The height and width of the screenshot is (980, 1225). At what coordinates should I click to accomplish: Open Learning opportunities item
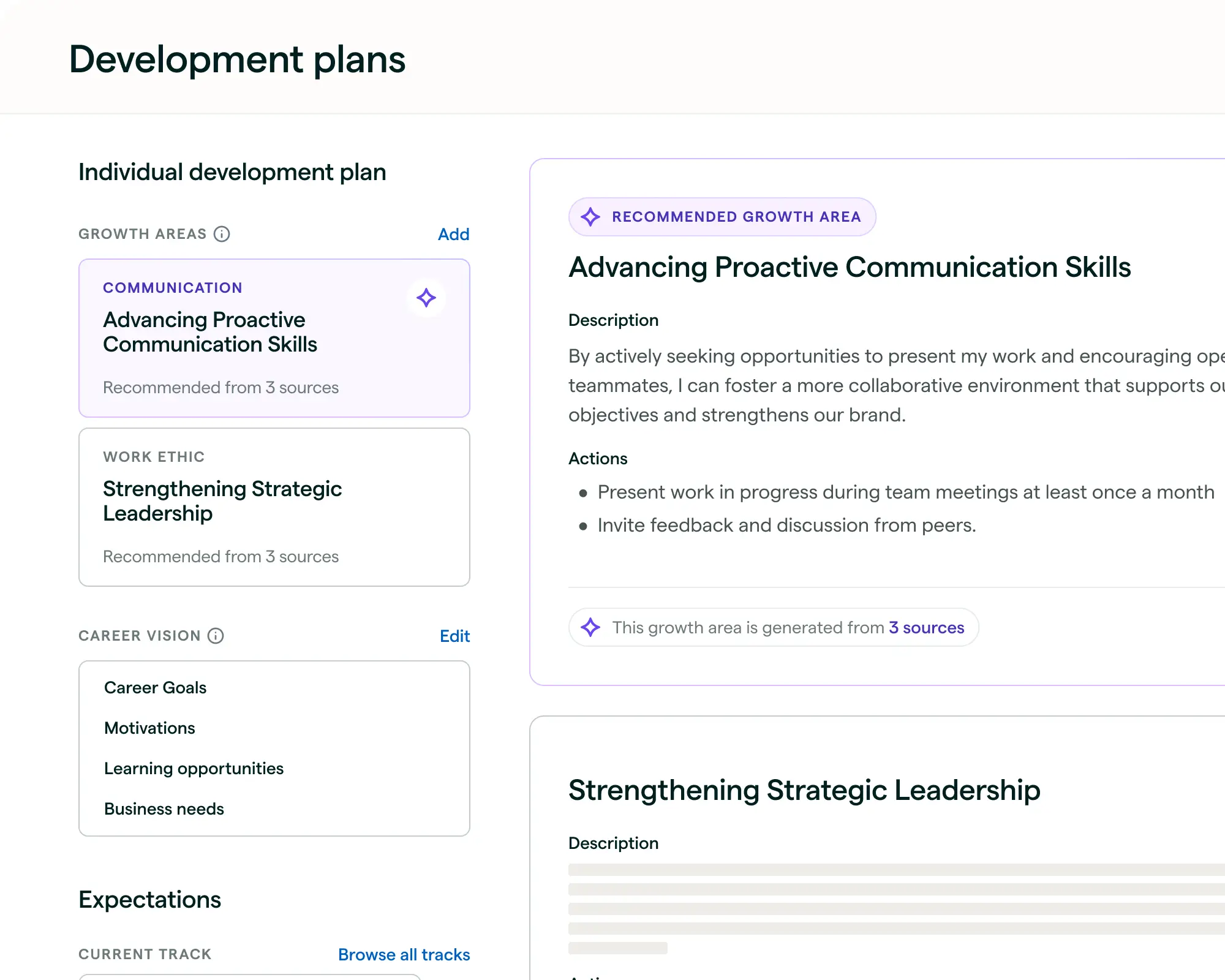[x=194, y=768]
